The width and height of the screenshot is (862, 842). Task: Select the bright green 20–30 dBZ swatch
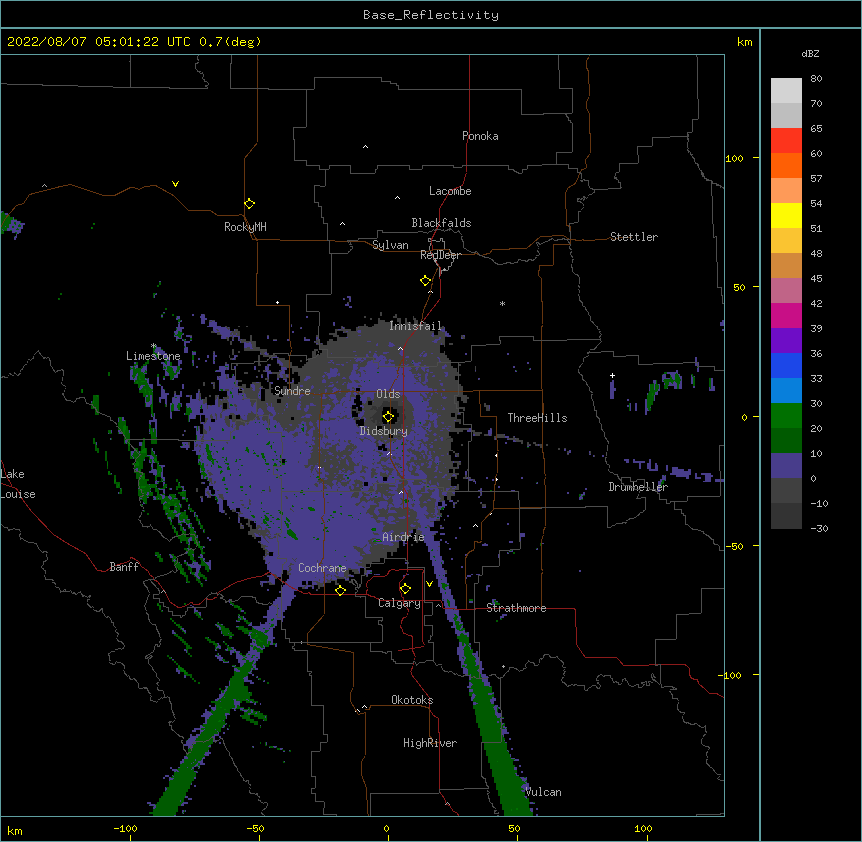[x=786, y=416]
